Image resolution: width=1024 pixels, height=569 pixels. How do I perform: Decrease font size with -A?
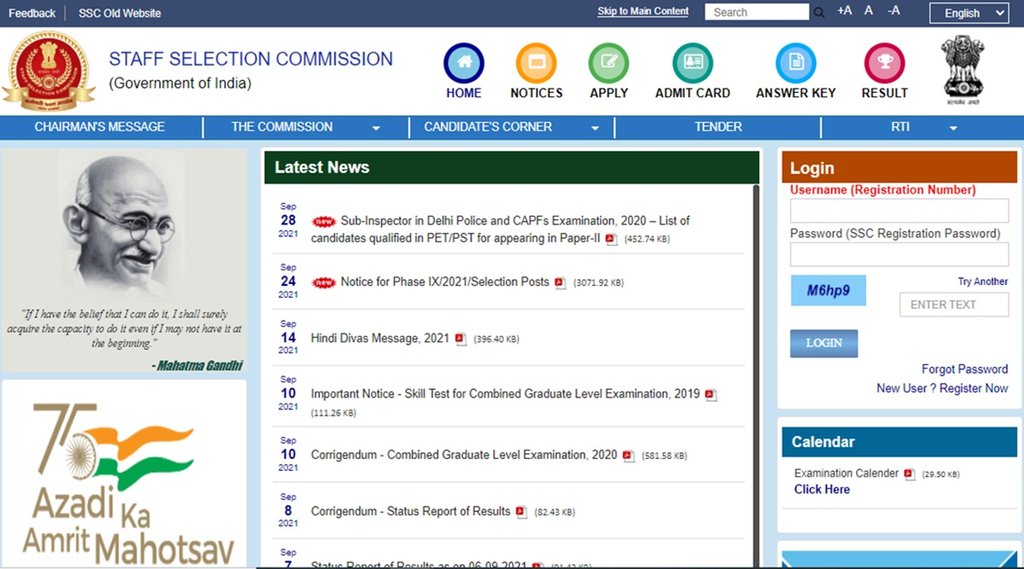(x=893, y=10)
